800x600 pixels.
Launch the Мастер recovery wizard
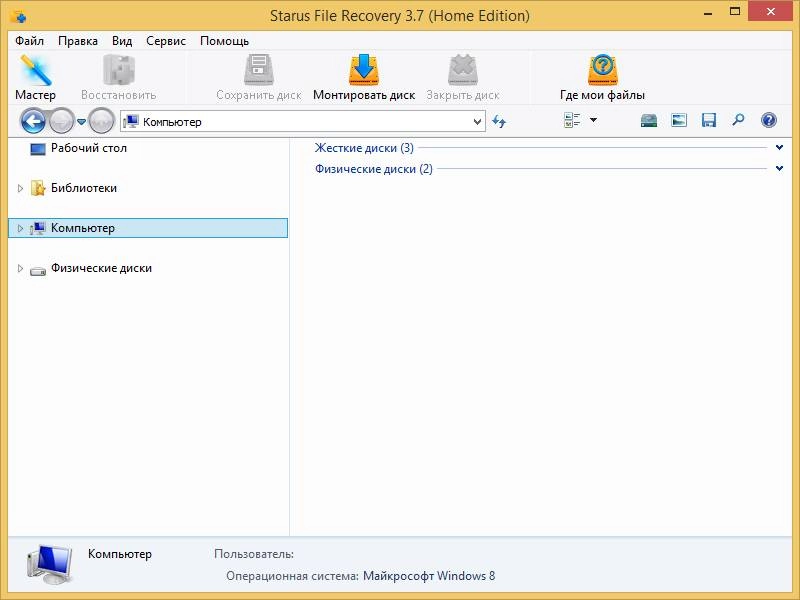35,78
